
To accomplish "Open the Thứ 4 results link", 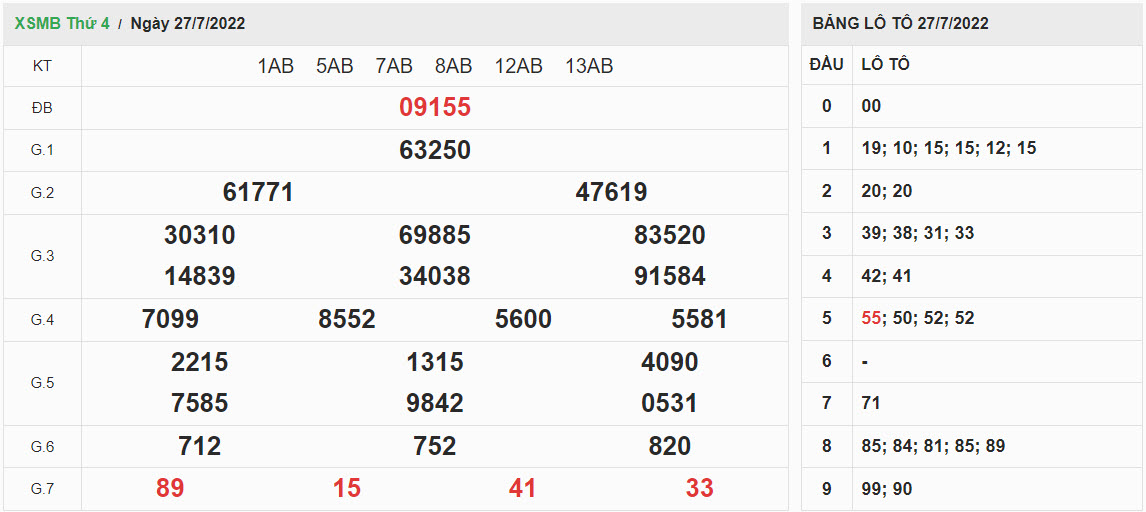I will [88, 23].
